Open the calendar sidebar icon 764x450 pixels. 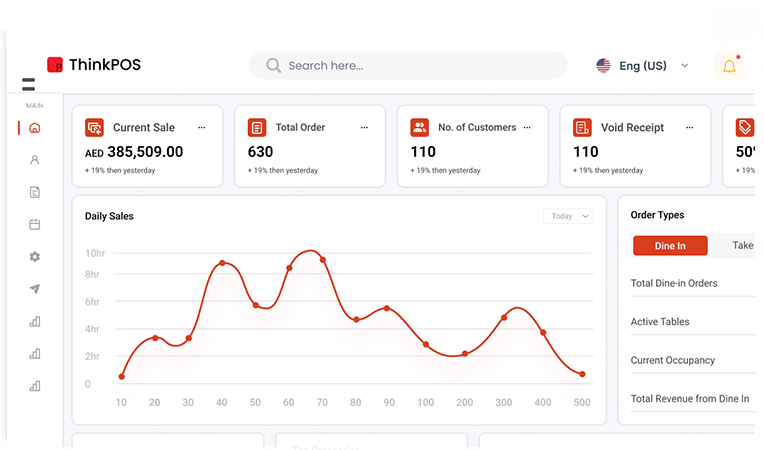pos(35,225)
